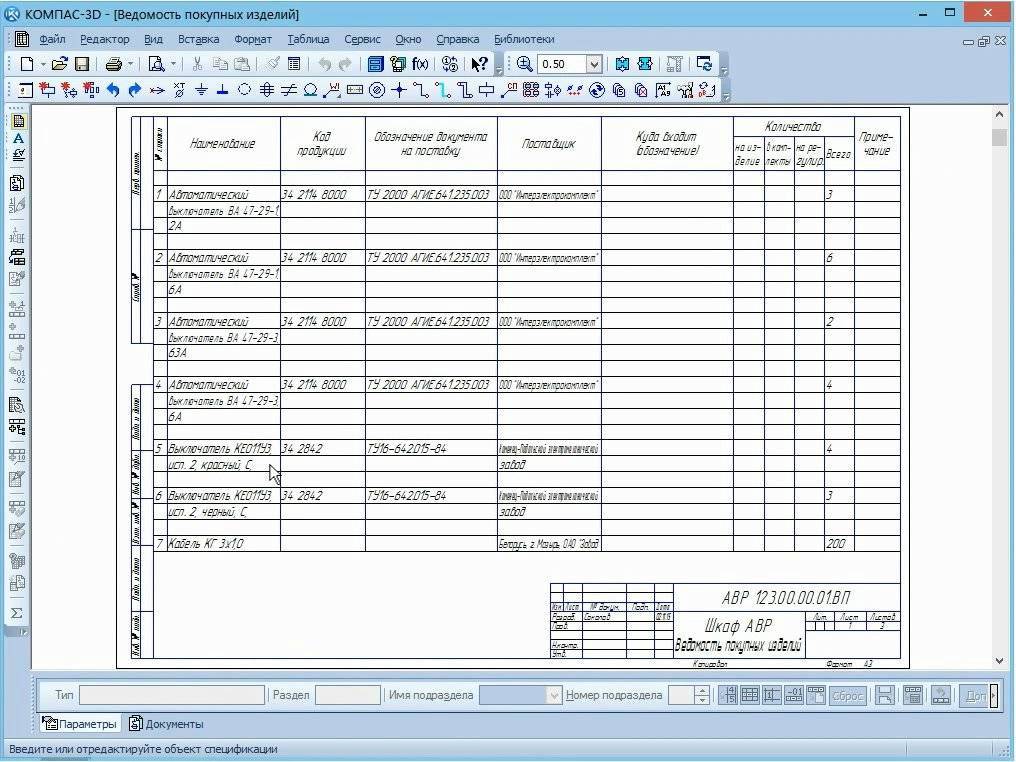Click the Доп button in property bar
This screenshot has height=762, width=1016.
pyautogui.click(x=975, y=695)
